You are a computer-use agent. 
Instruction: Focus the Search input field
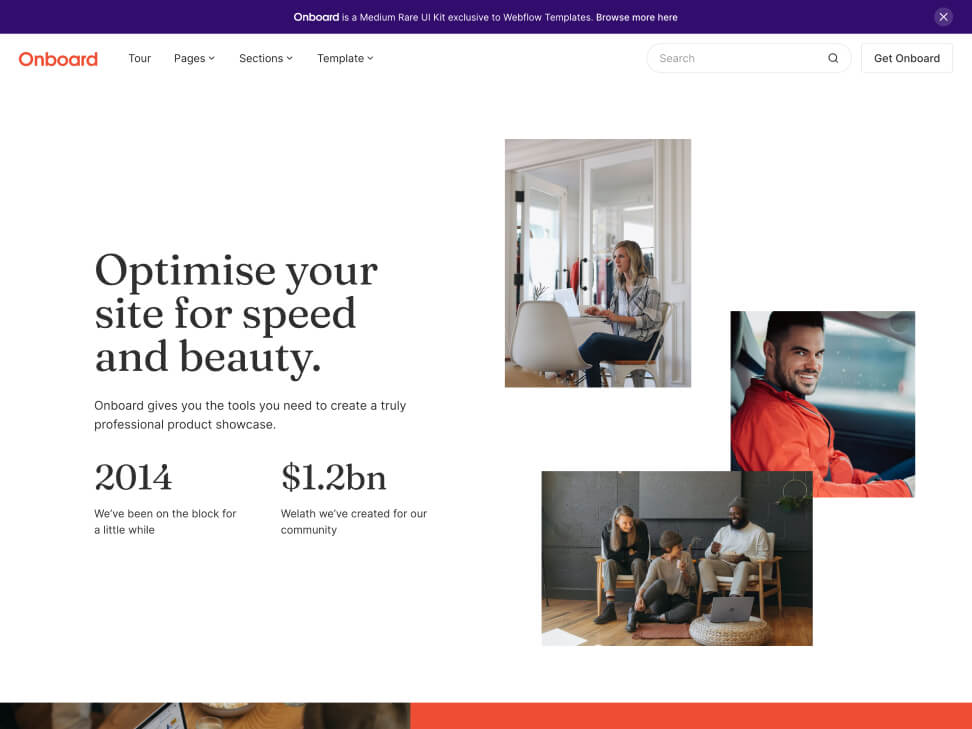point(748,58)
